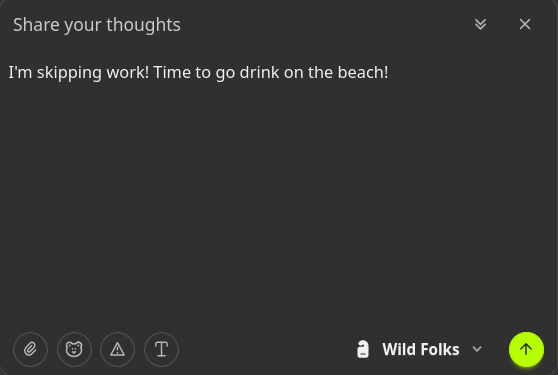Attach a file with the paperclip icon
This screenshot has height=375, width=558.
pyautogui.click(x=30, y=349)
